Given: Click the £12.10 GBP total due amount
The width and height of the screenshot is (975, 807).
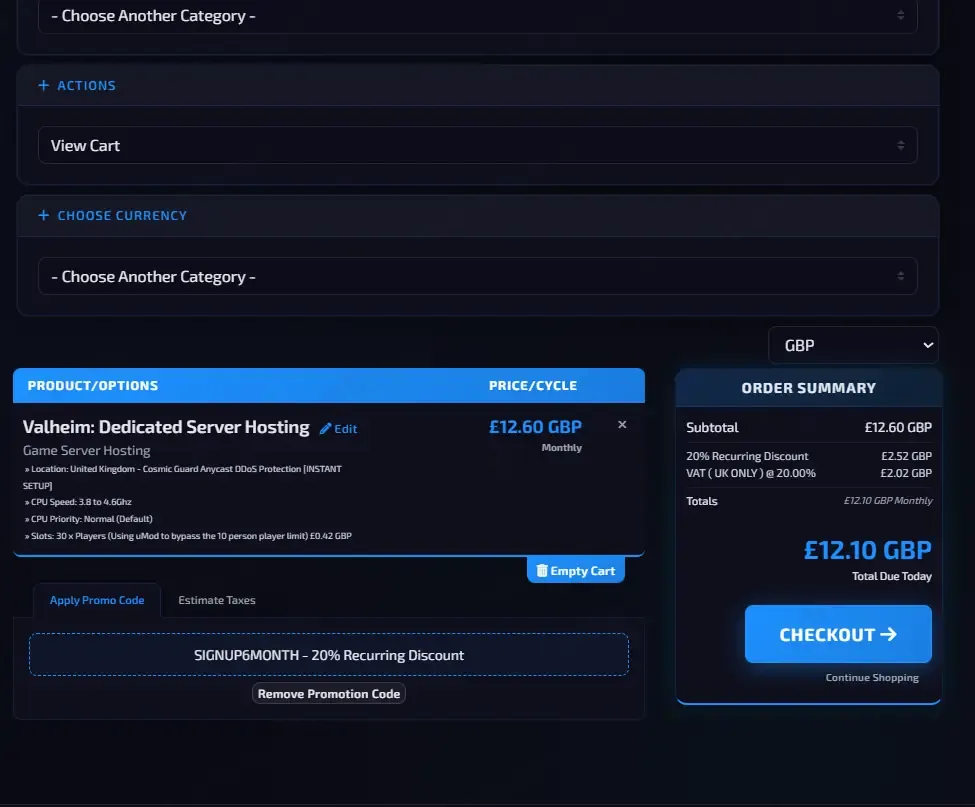Looking at the screenshot, I should point(867,550).
